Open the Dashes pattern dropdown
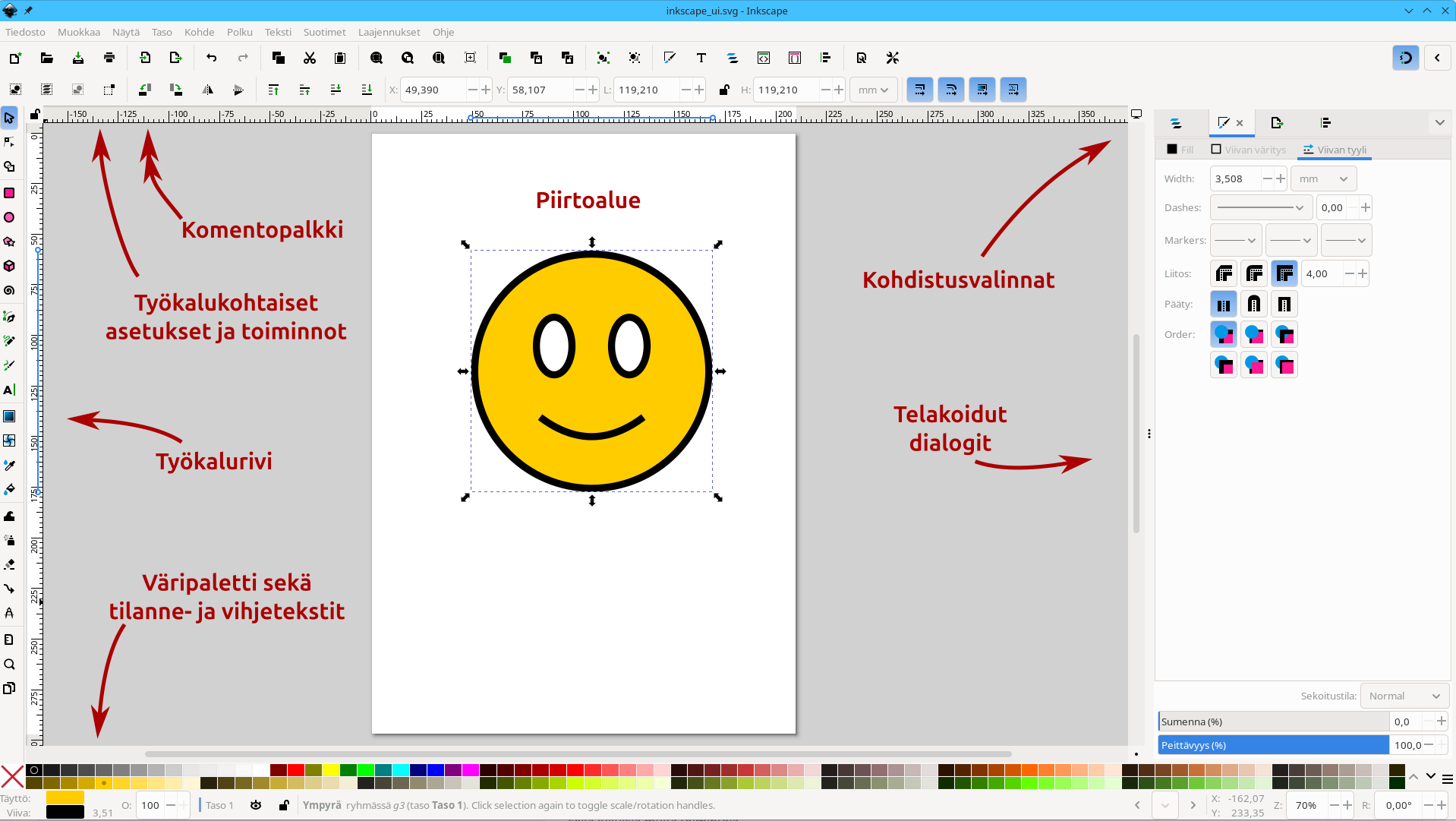This screenshot has width=1456, height=821. point(1260,207)
